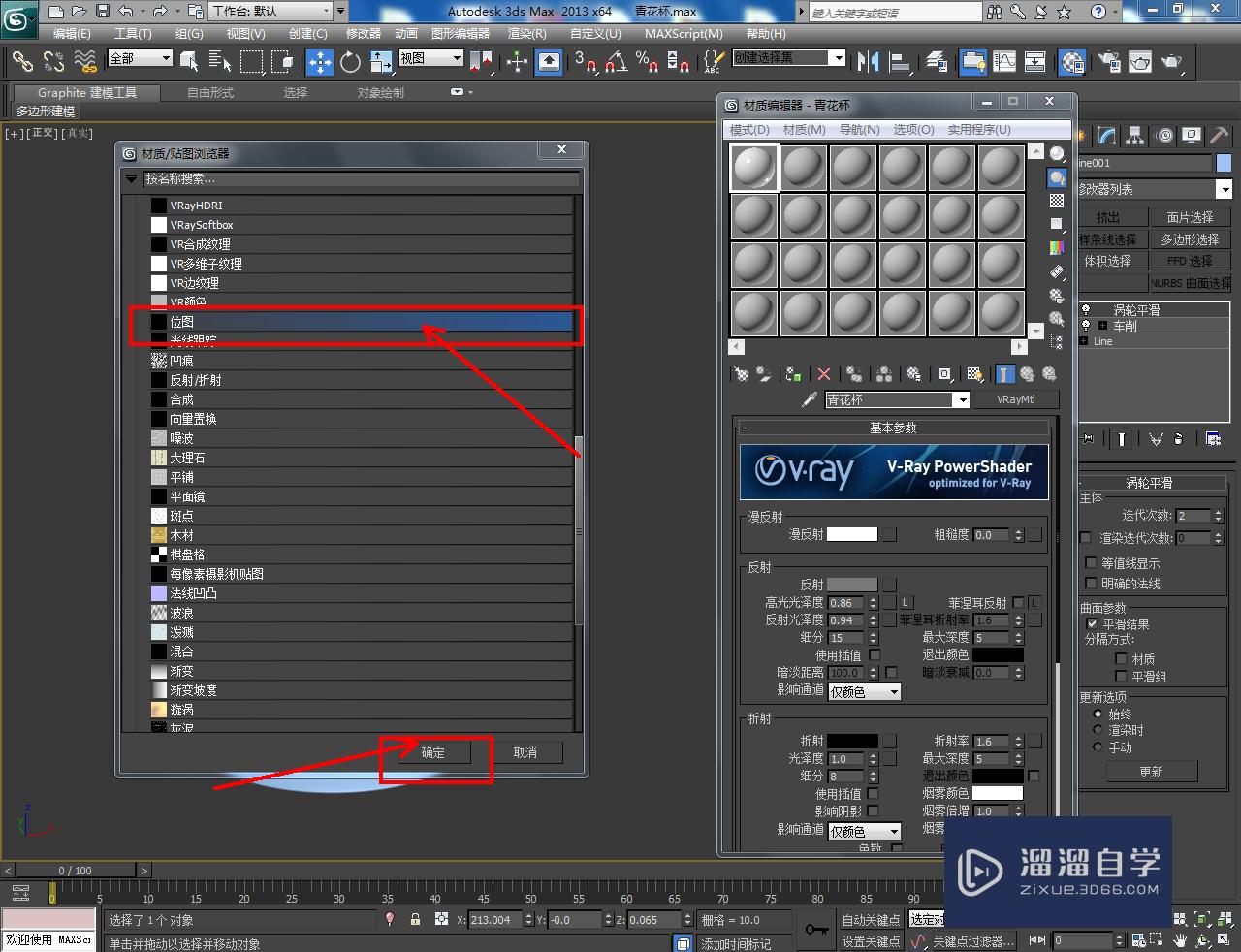Click the Render Setup icon

pyautogui.click(x=1108, y=62)
